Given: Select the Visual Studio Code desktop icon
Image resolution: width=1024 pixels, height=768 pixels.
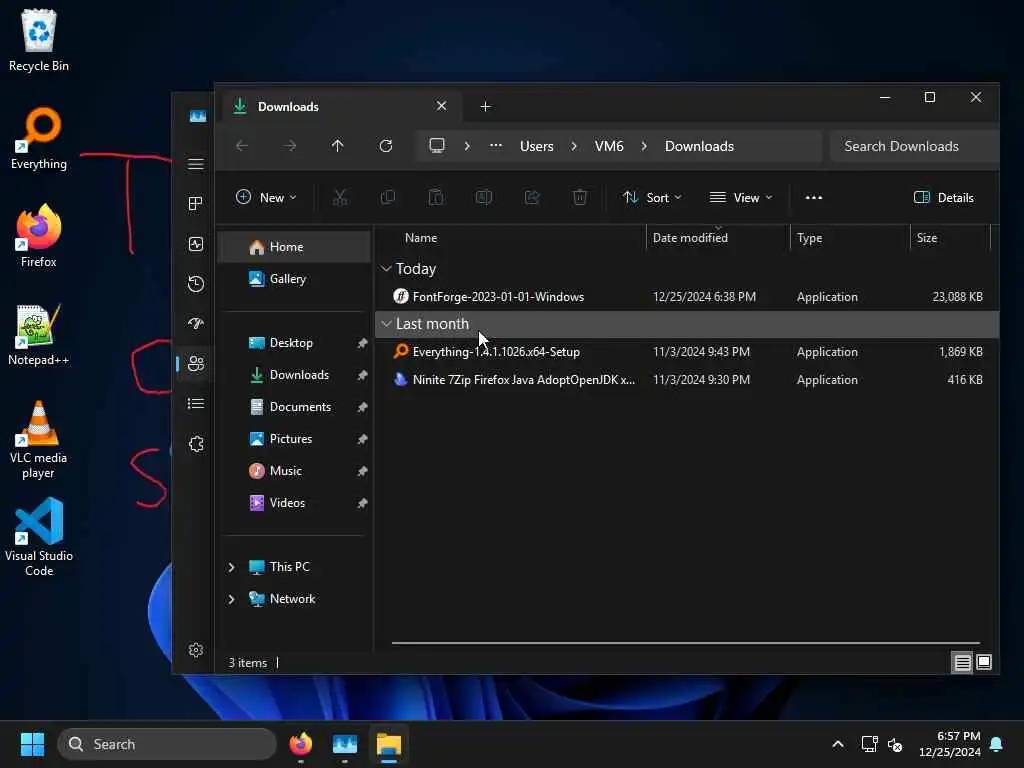Looking at the screenshot, I should (x=39, y=537).
